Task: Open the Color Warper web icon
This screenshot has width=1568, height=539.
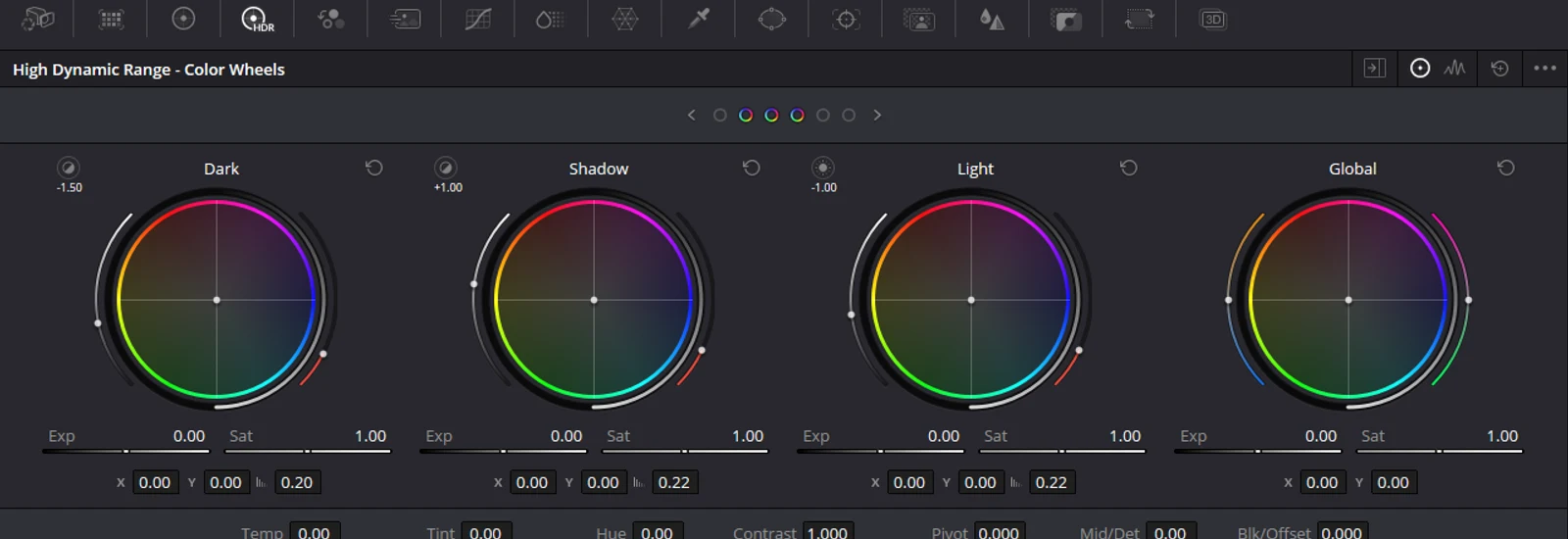Action: [x=625, y=19]
